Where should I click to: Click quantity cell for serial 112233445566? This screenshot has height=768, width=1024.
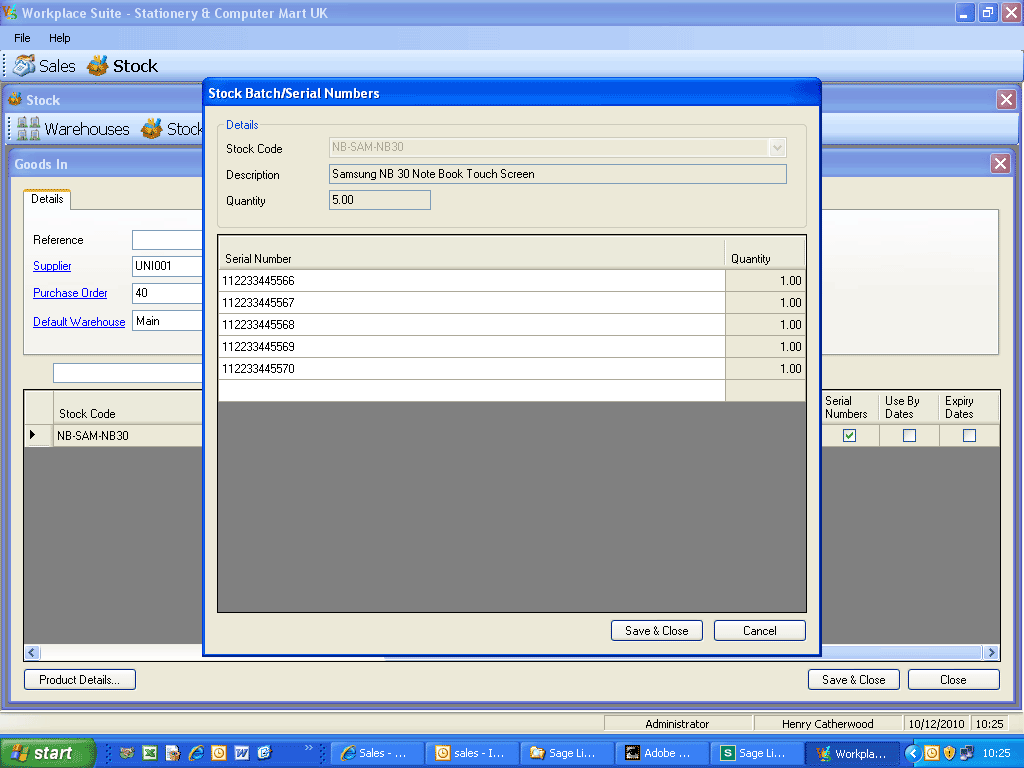(765, 281)
